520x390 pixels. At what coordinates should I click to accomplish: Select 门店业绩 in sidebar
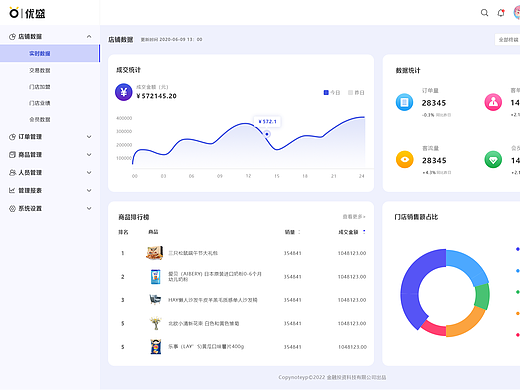[x=40, y=103]
